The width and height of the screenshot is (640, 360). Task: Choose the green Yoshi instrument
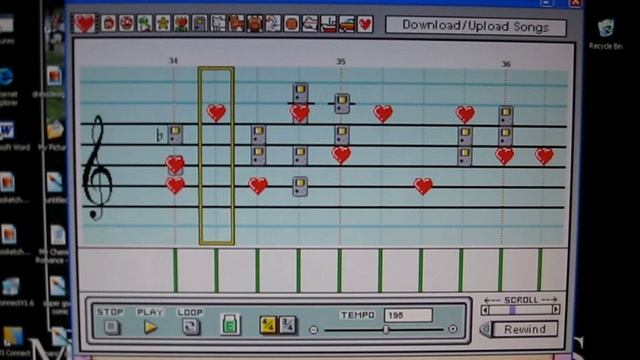pos(144,24)
